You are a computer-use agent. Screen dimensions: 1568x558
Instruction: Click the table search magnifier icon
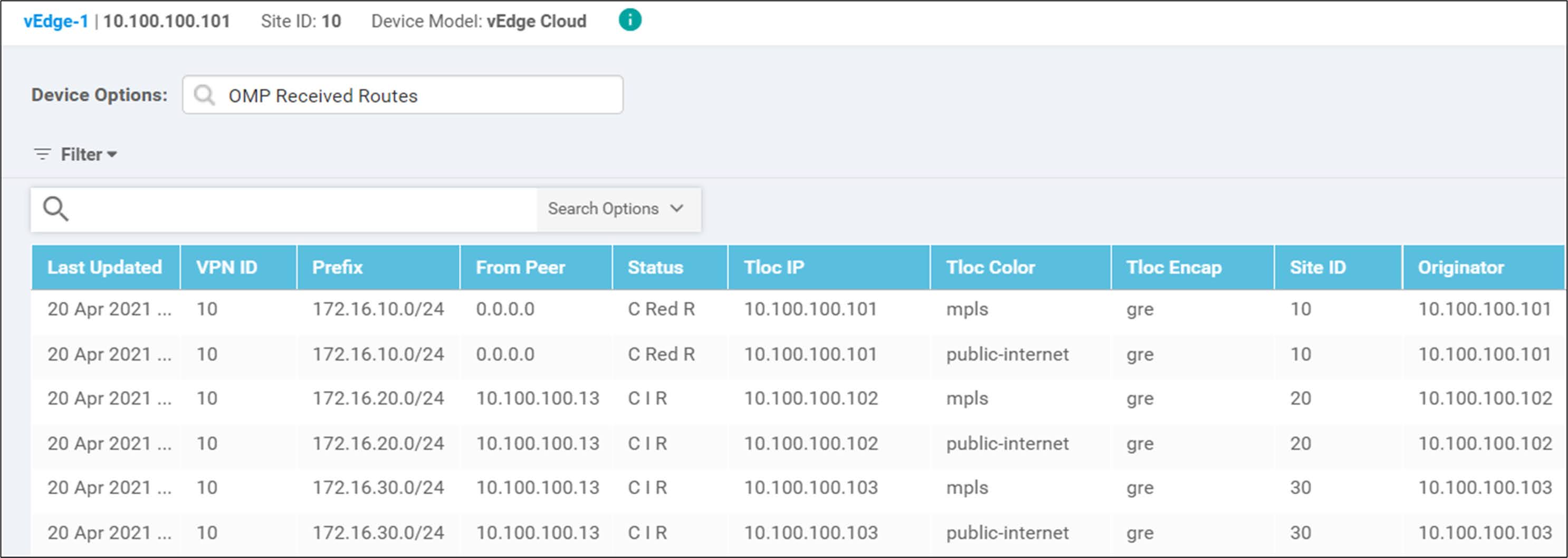coord(55,209)
